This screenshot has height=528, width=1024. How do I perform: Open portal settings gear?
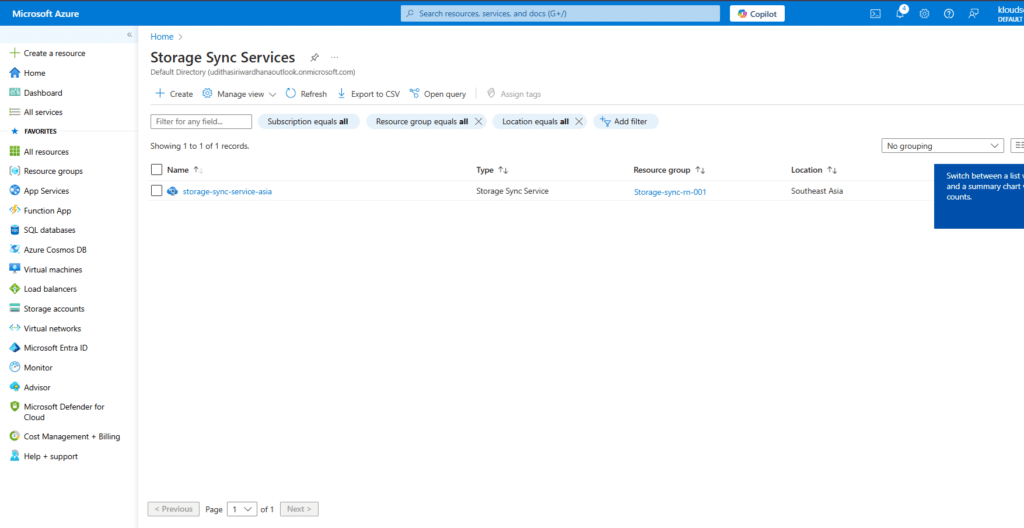coord(924,13)
